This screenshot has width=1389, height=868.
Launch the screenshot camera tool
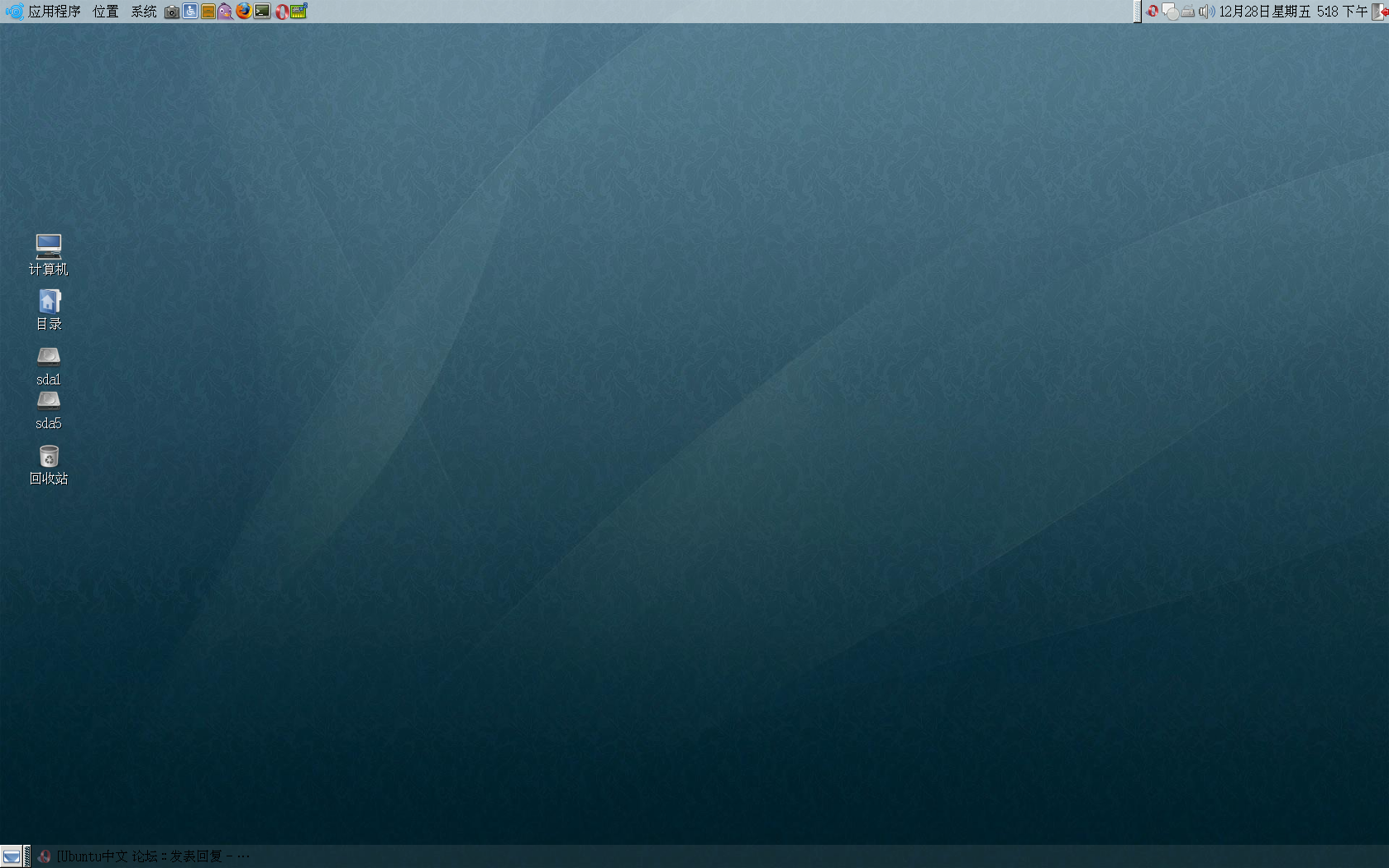click(172, 12)
